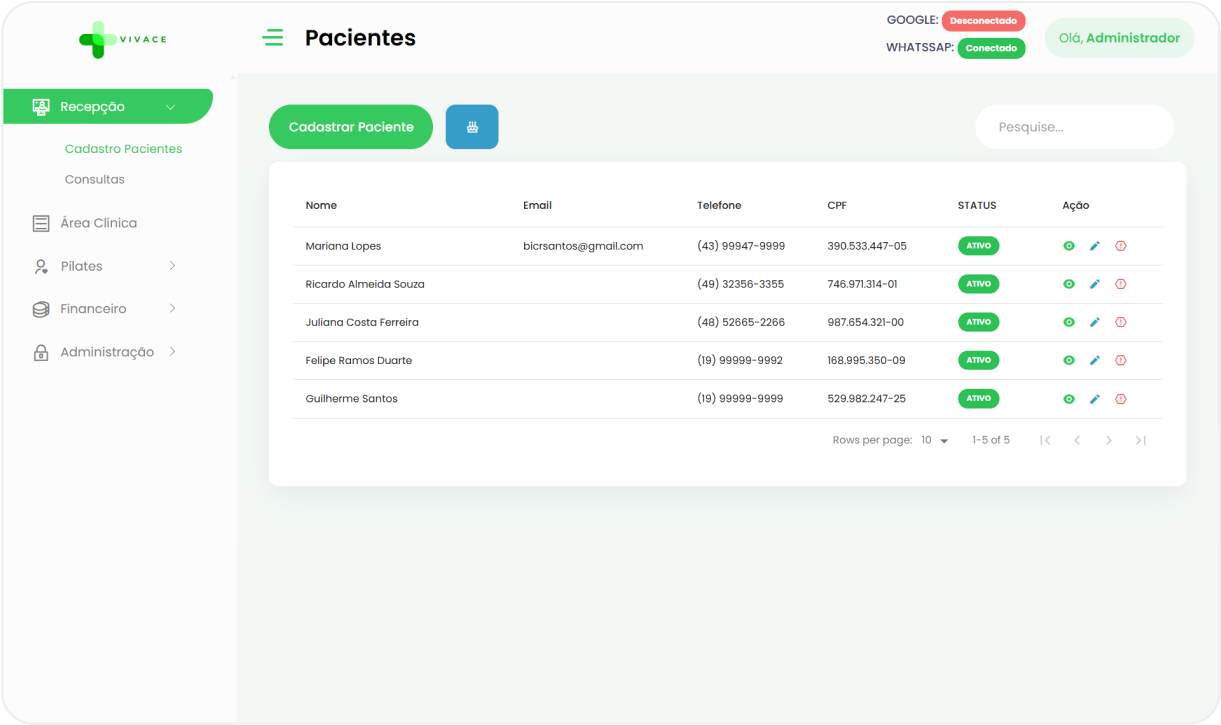Viewport: 1221px width, 725px height.
Task: Click the blue birthday cake icon button
Action: (x=472, y=127)
